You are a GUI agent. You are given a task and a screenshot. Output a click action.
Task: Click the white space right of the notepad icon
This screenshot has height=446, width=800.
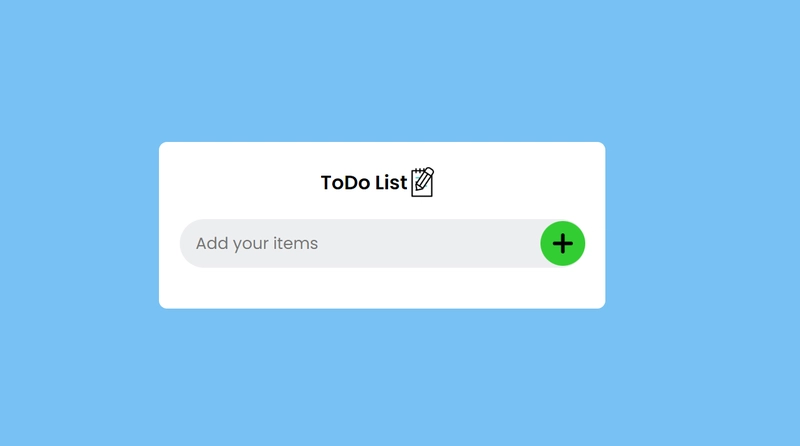pyautogui.click(x=519, y=183)
